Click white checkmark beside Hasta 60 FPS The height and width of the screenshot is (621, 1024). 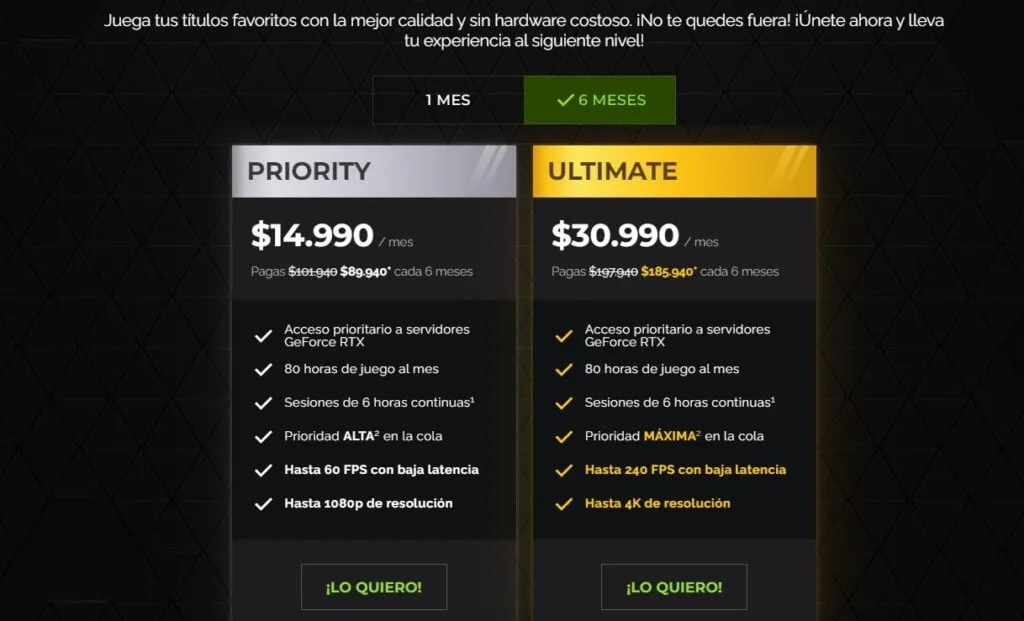coord(263,470)
